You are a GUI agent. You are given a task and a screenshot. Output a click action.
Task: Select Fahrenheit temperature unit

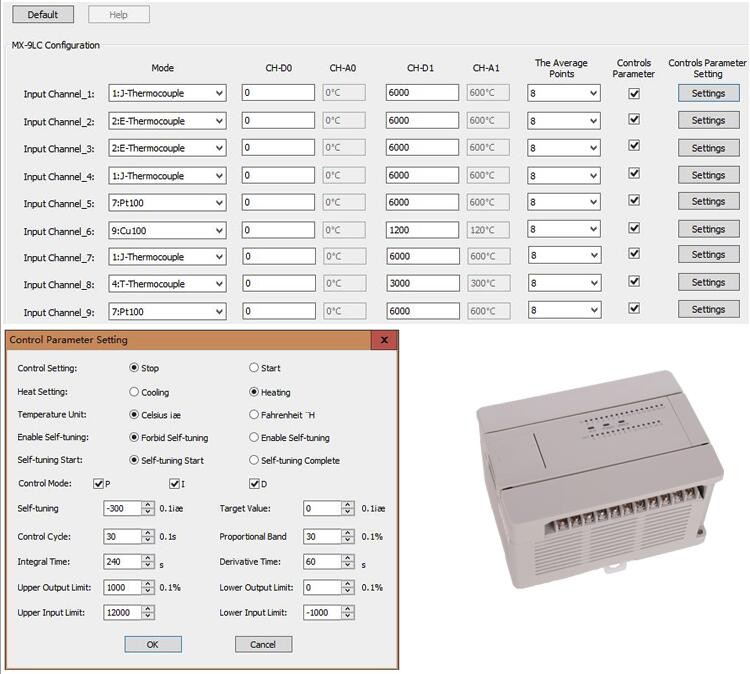(254, 414)
